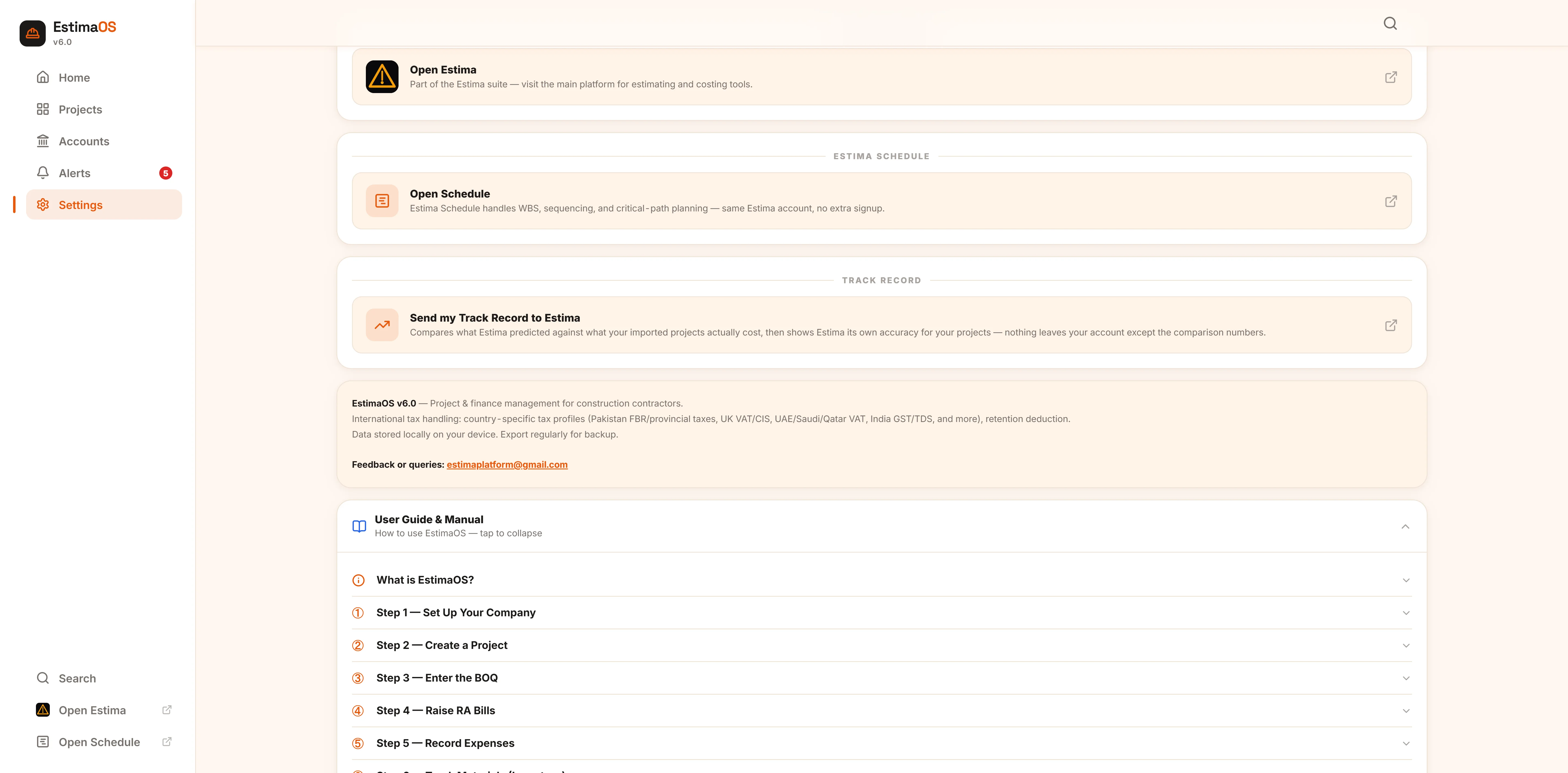Screen dimensions: 1568x773
Task: Click the sidebar Open Estima link
Action: click(104, 710)
